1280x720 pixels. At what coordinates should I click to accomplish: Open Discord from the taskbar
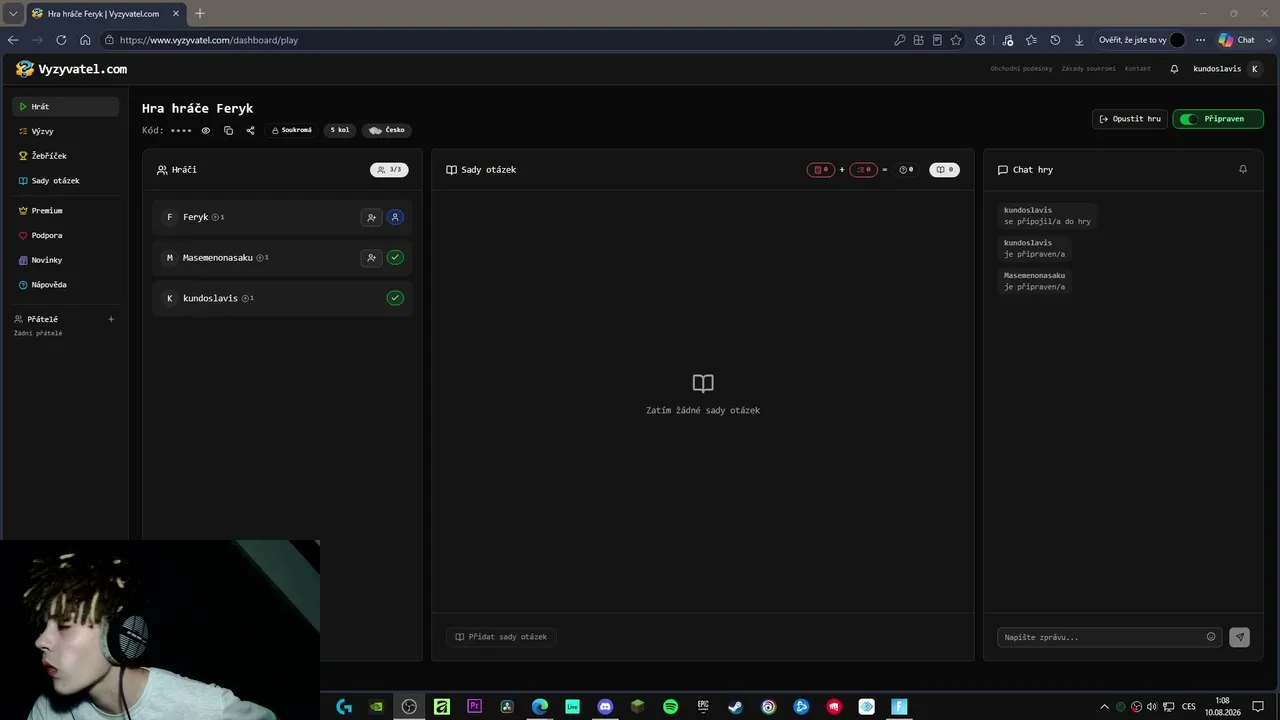[x=605, y=706]
